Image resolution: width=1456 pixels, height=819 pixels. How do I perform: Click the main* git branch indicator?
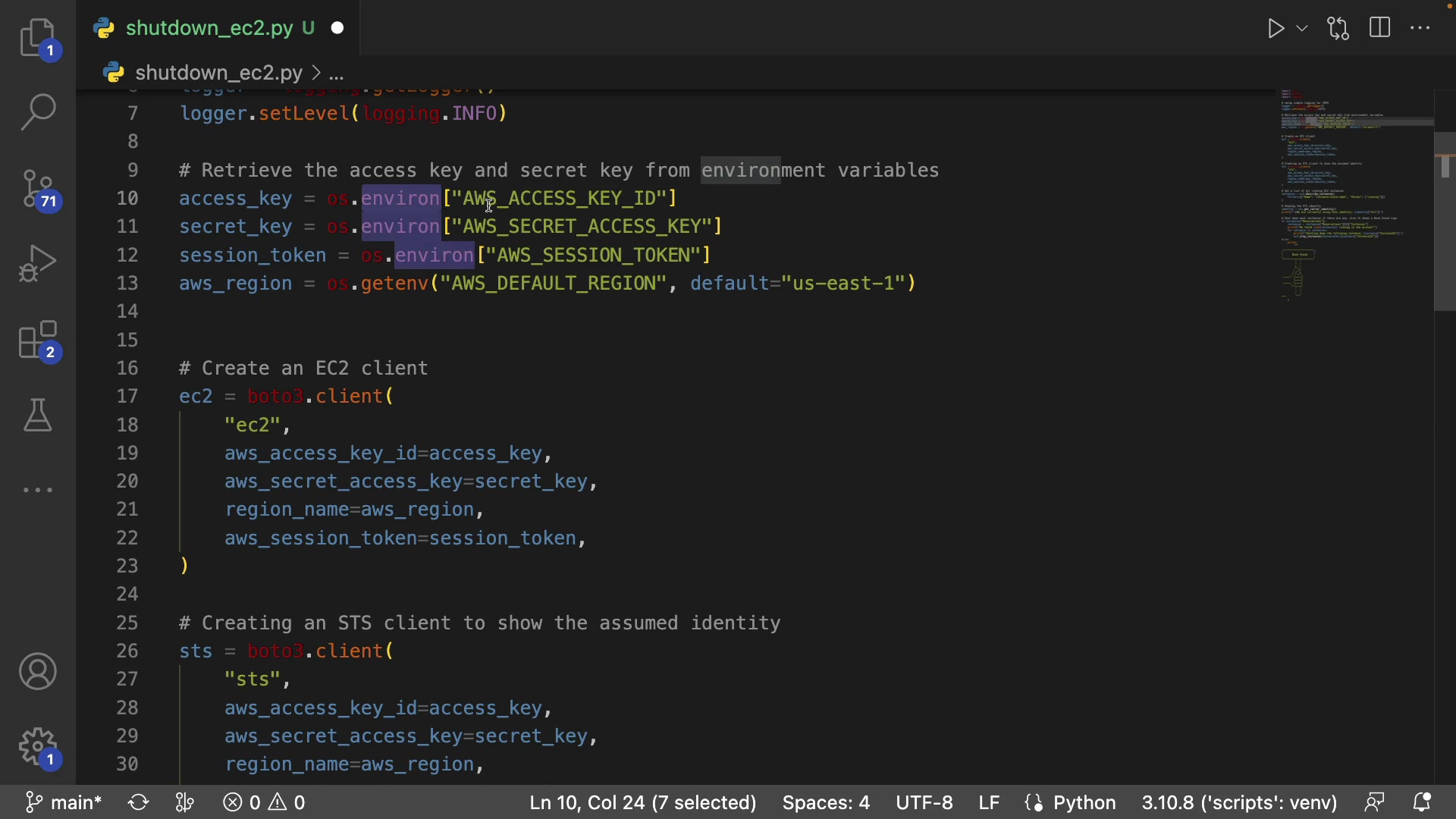click(x=64, y=802)
